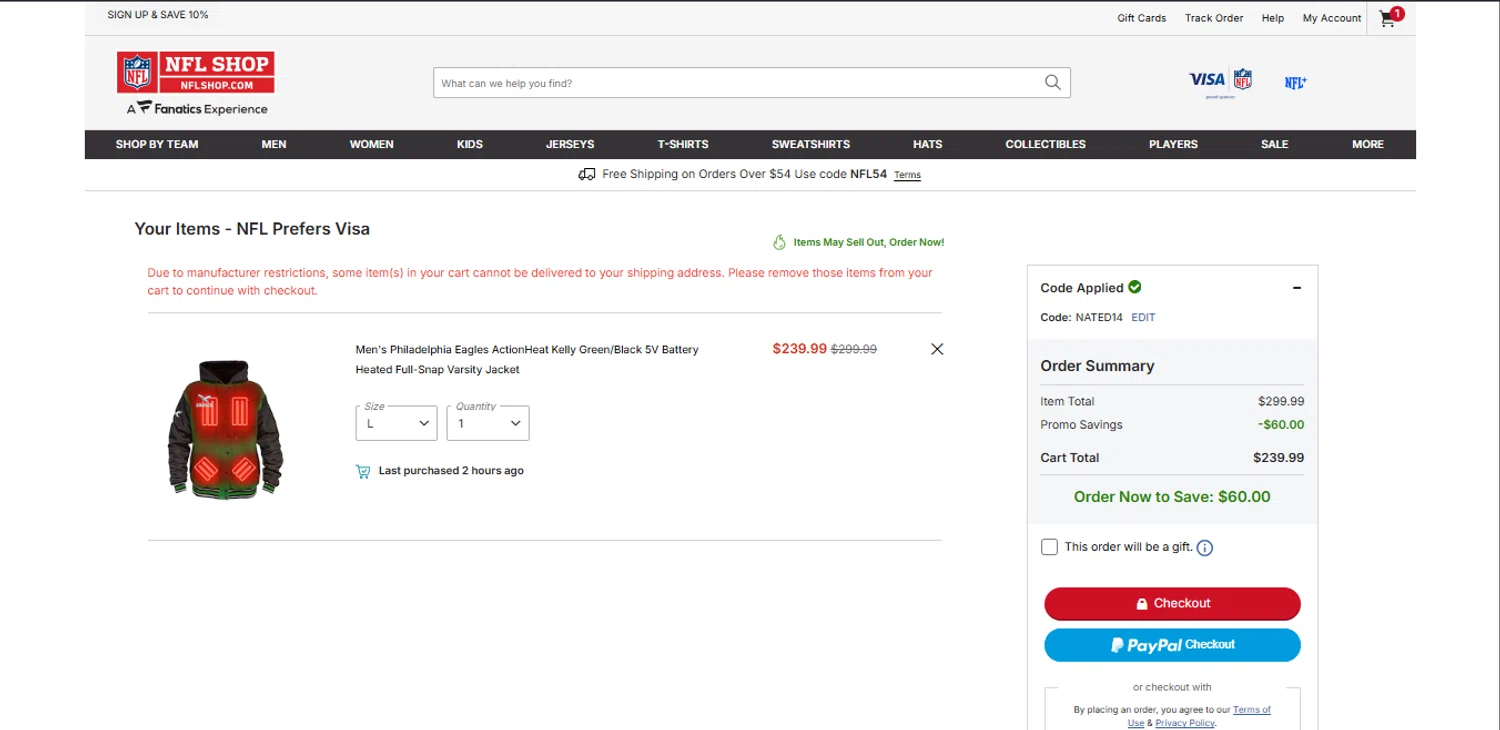This screenshot has width=1500, height=730.
Task: Open the shipping Terms link
Action: click(907, 175)
